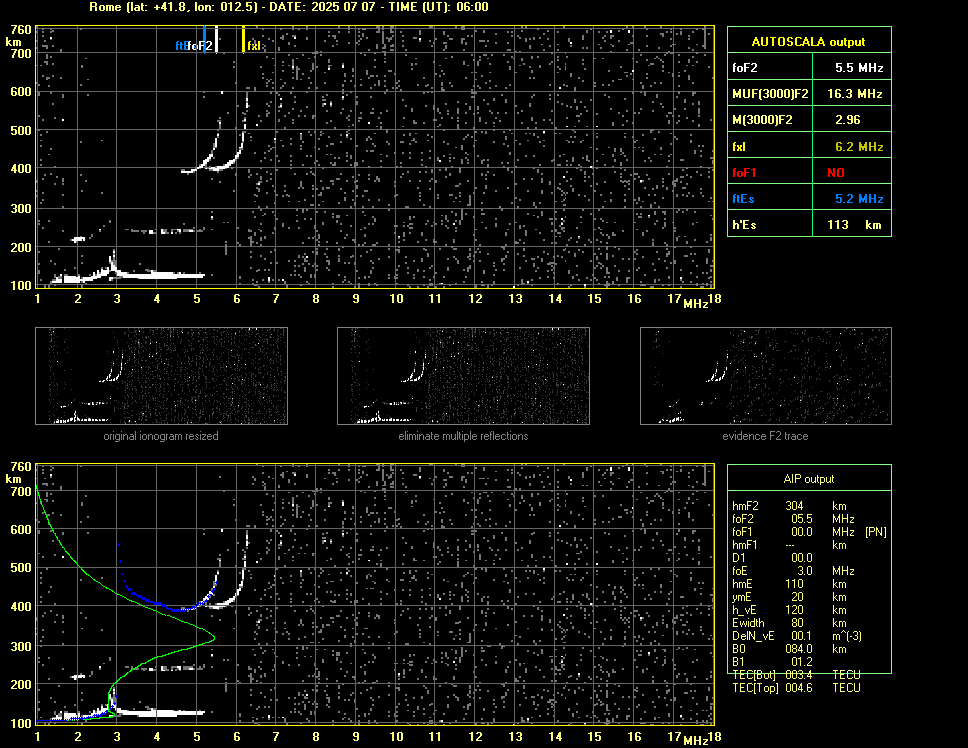Click the hmE value '110' in AIP output
The width and height of the screenshot is (968, 748).
(x=794, y=584)
